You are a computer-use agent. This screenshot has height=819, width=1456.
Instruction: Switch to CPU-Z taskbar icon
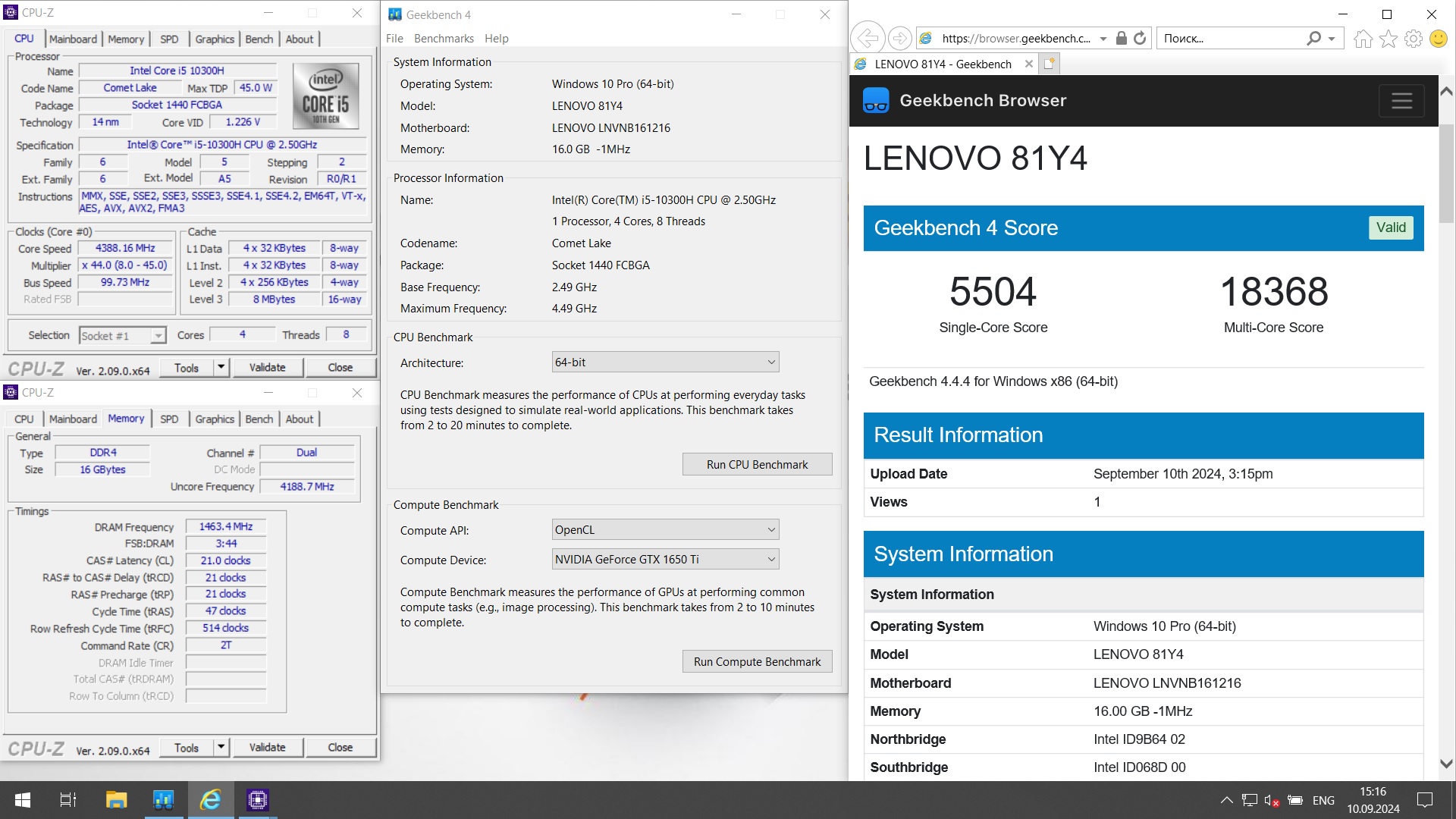tap(258, 800)
